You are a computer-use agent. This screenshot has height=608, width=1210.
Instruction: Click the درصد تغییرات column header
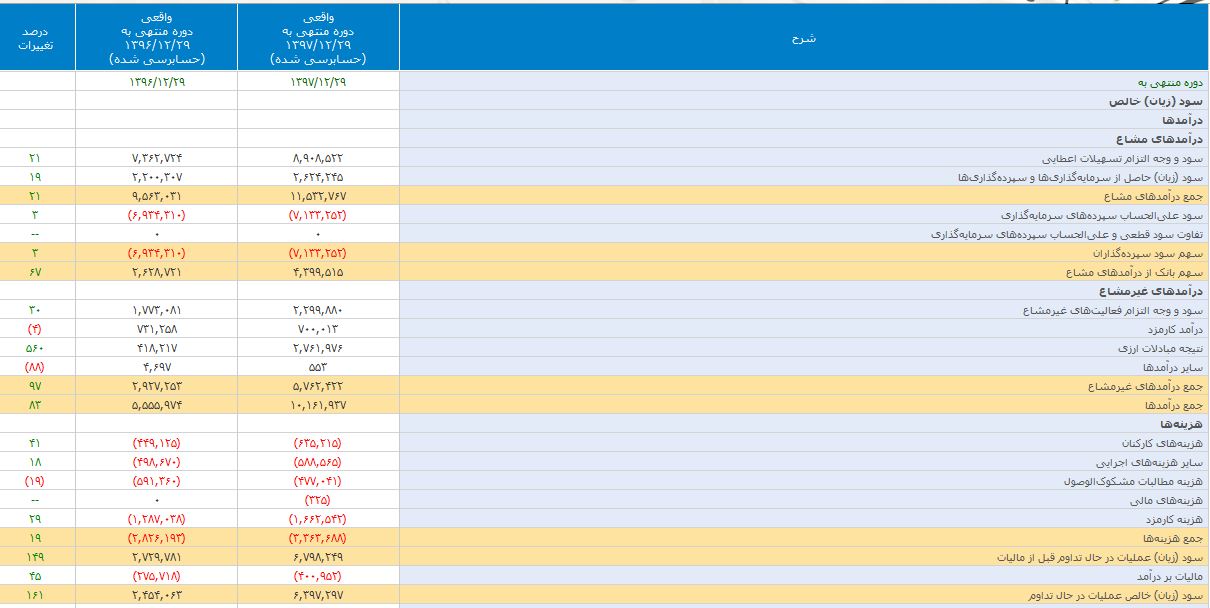pos(38,38)
